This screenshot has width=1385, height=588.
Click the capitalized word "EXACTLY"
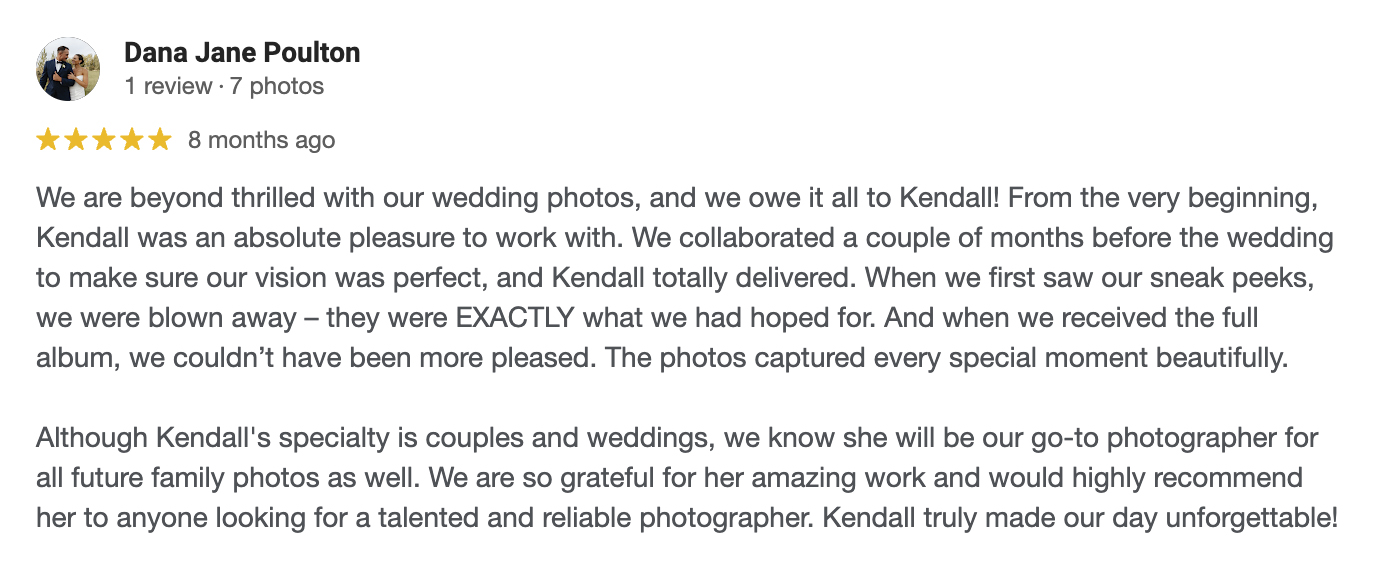click(x=515, y=319)
